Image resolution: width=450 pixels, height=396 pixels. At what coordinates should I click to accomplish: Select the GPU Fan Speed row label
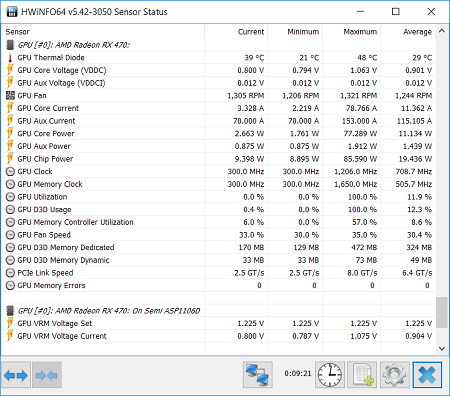pos(44,235)
